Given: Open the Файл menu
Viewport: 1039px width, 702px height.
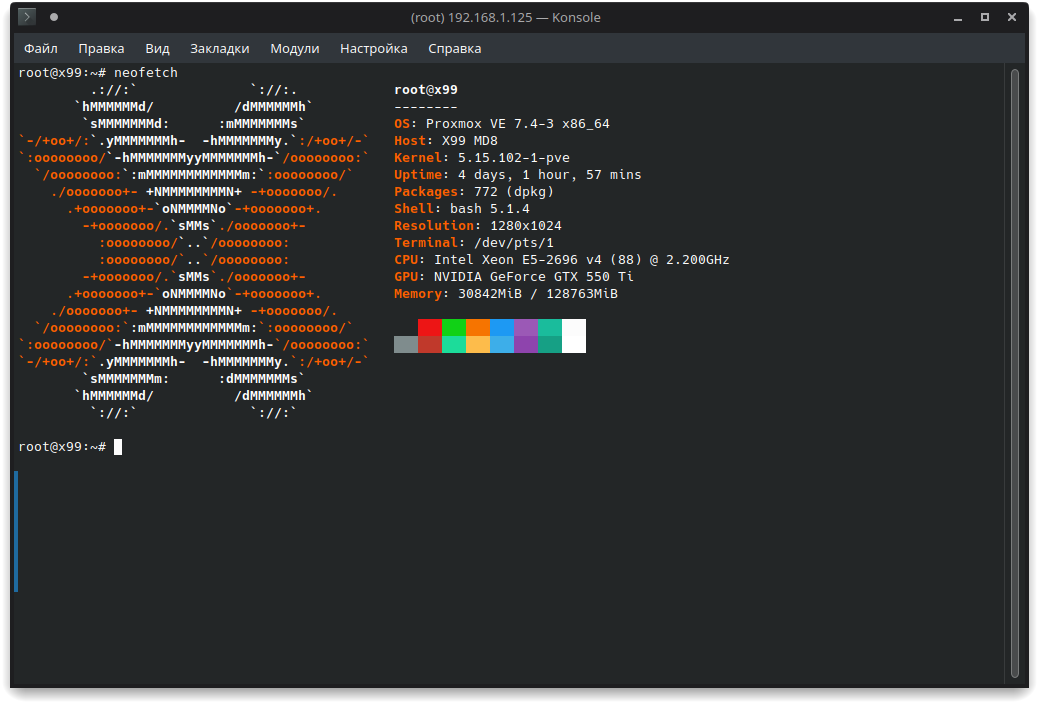Looking at the screenshot, I should [41, 48].
